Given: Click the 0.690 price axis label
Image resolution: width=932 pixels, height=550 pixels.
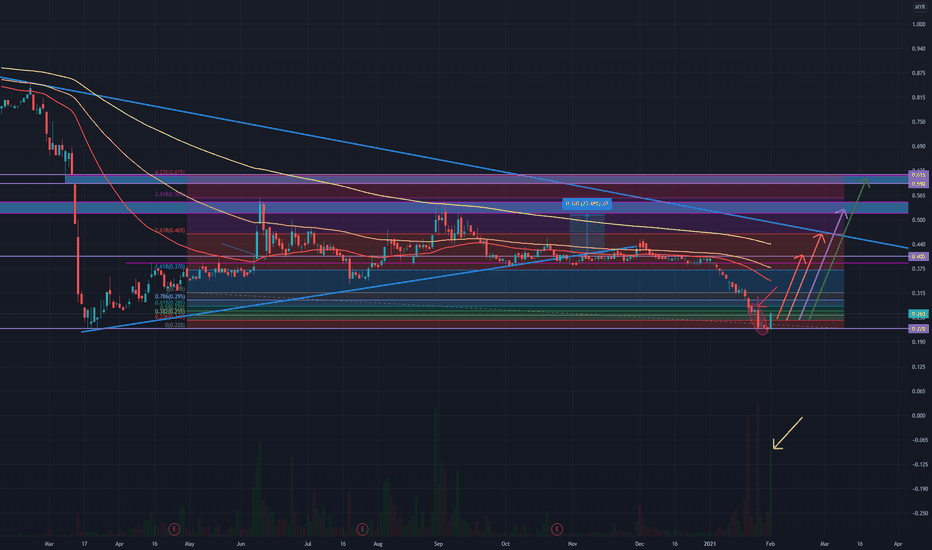Looking at the screenshot, I should click(919, 146).
